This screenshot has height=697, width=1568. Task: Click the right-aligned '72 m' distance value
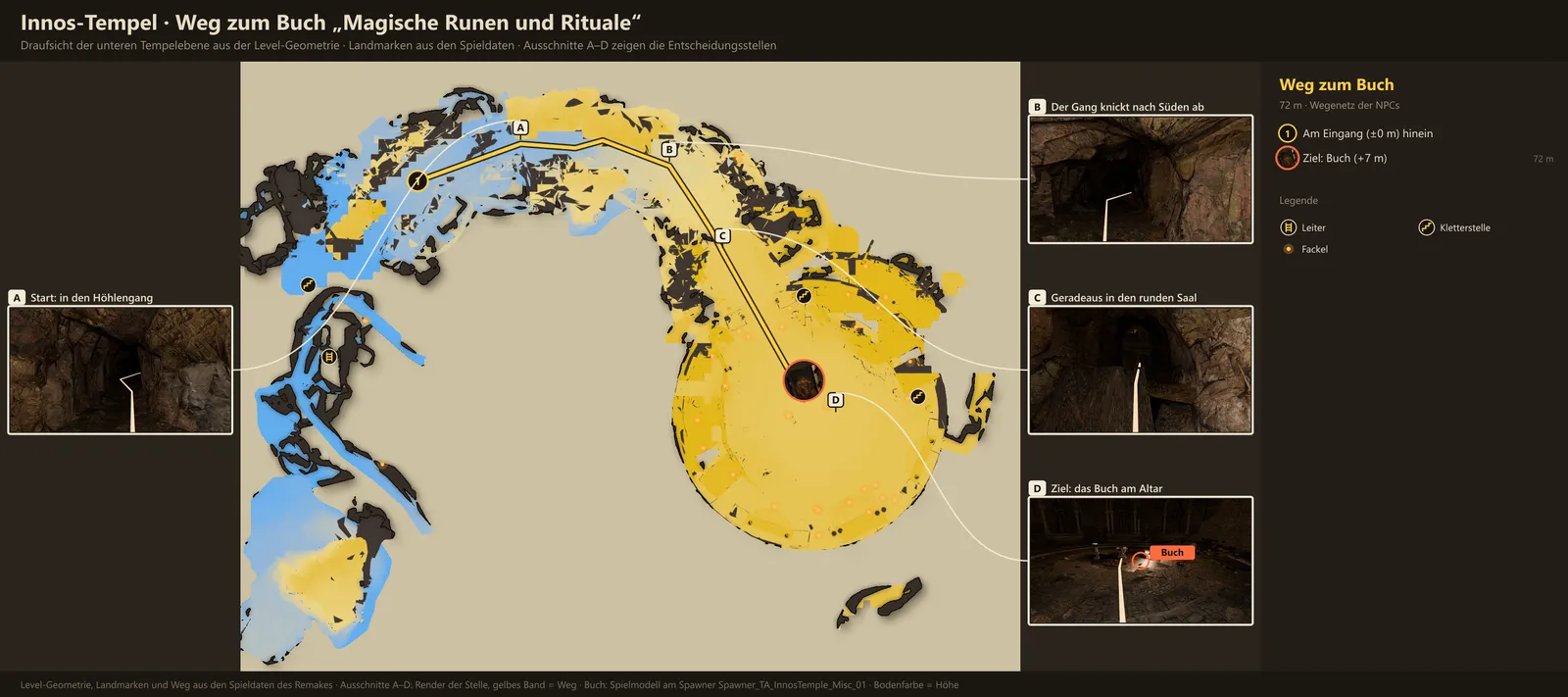[1543, 159]
